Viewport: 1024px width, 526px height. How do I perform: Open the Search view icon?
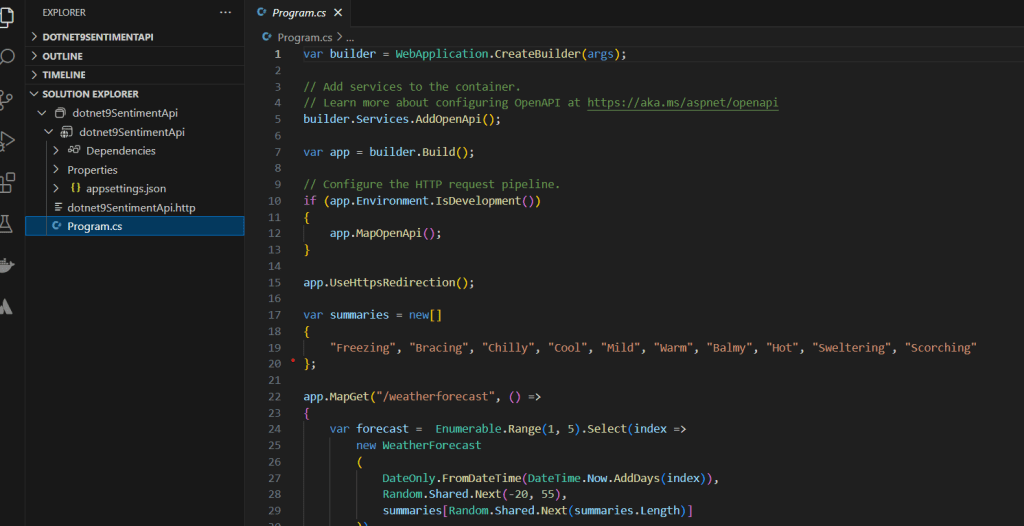click(x=7, y=57)
